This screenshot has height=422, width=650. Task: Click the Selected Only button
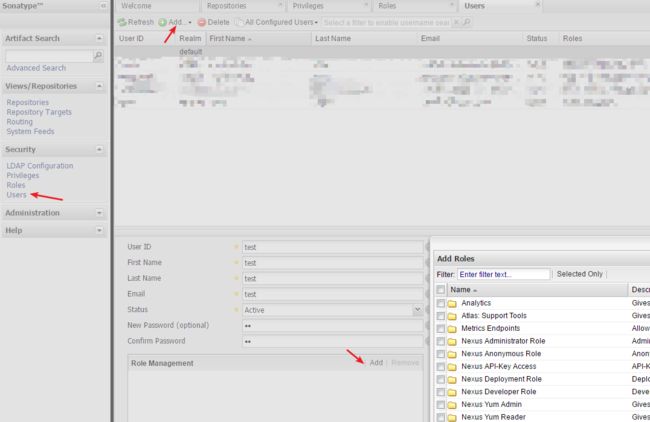[580, 274]
